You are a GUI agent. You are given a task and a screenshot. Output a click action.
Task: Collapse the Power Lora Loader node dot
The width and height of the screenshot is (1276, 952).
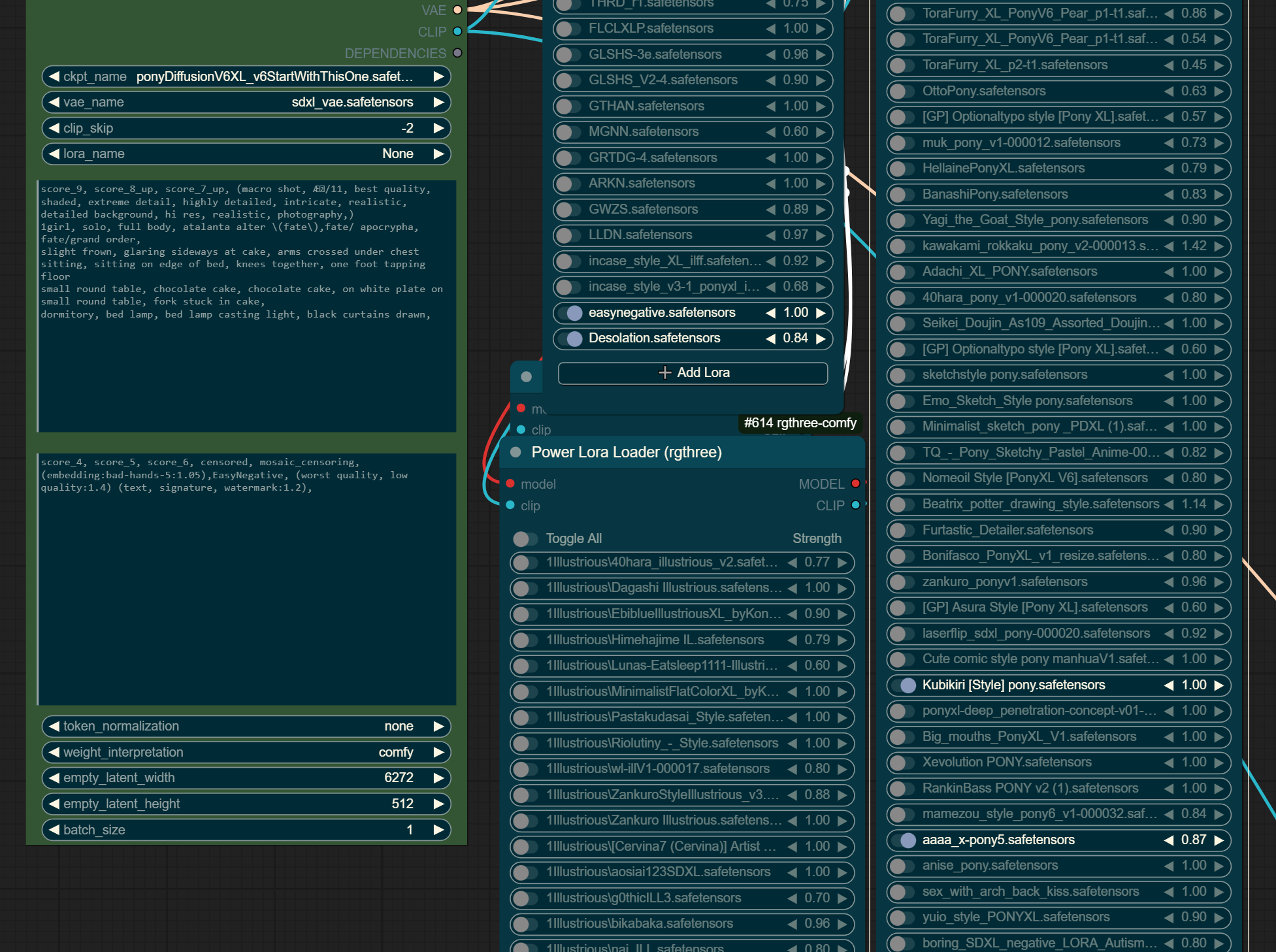[515, 452]
